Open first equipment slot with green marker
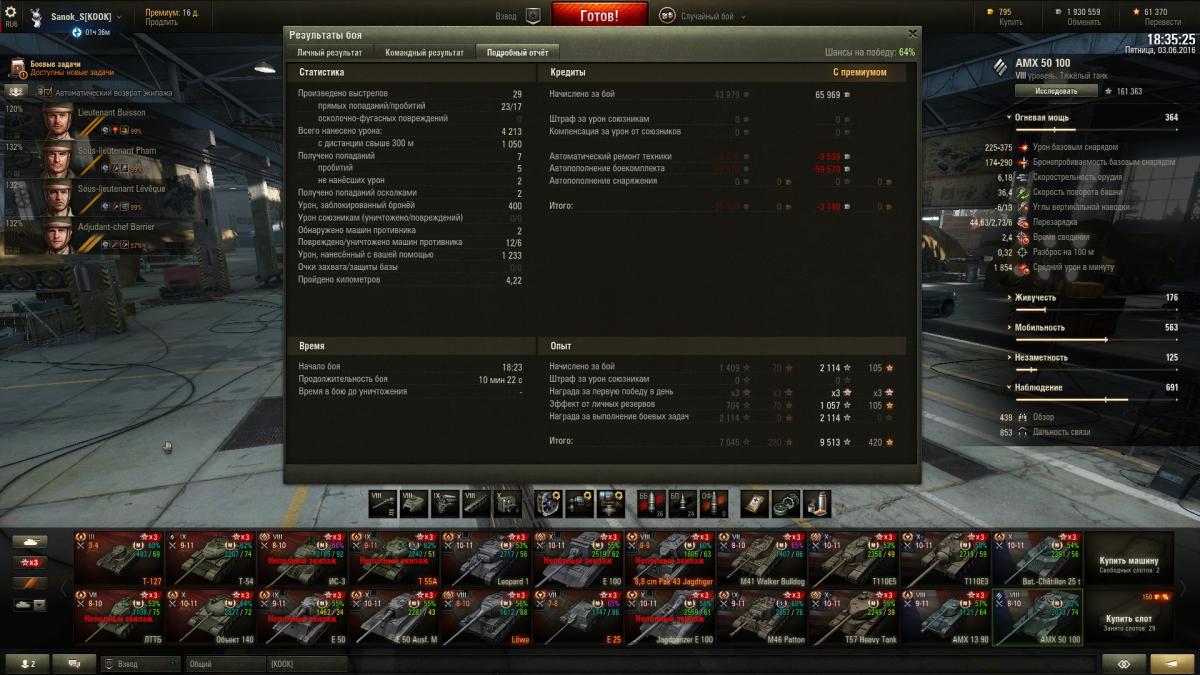 548,503
